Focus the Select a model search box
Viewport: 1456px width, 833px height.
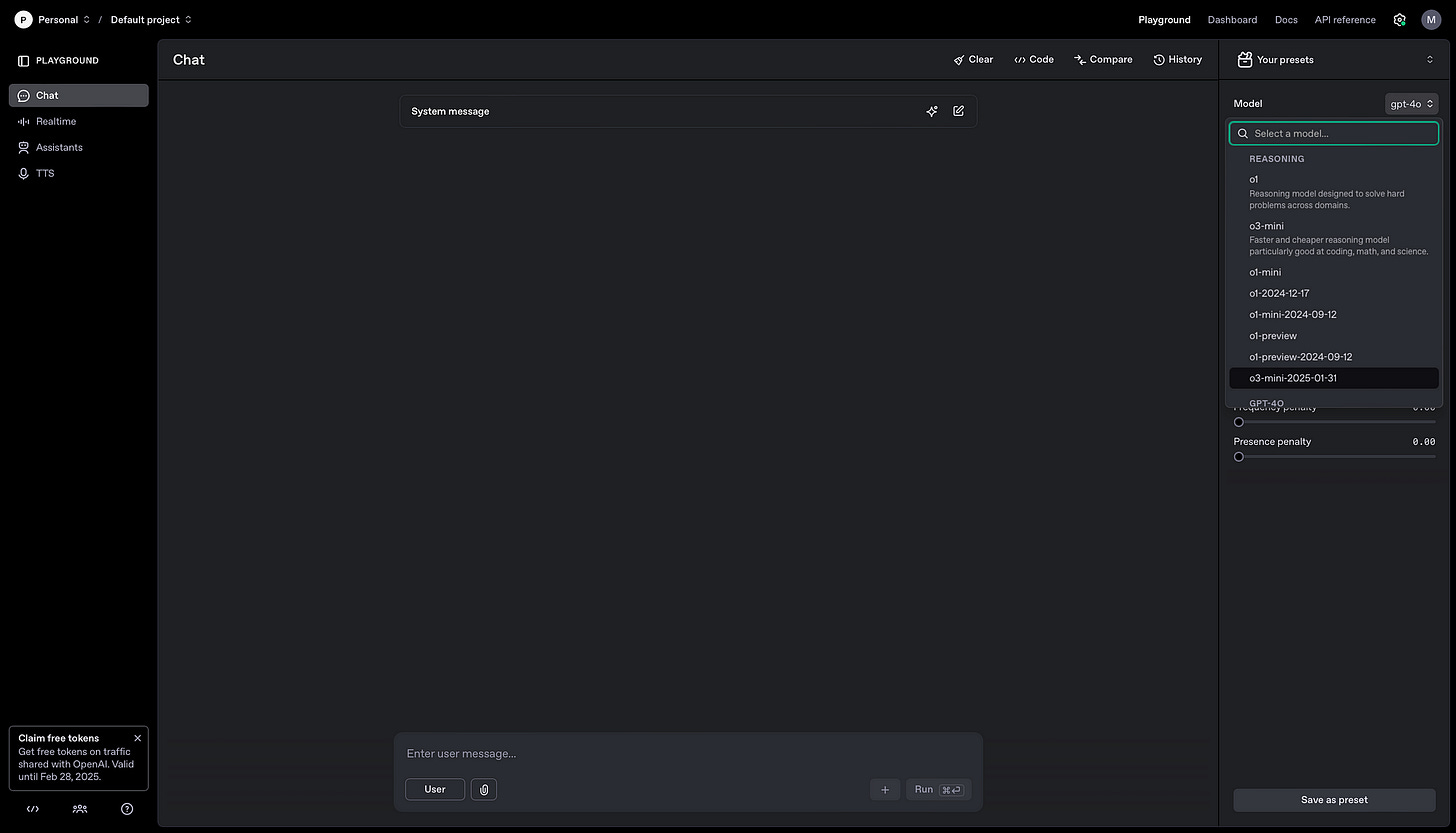[1334, 133]
